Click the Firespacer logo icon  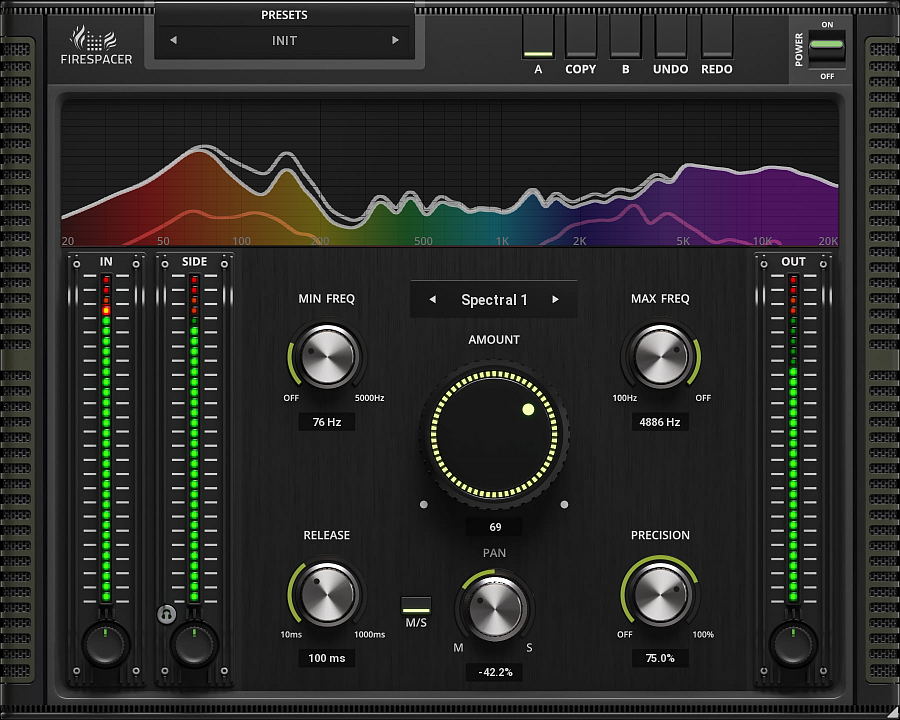pyautogui.click(x=95, y=38)
